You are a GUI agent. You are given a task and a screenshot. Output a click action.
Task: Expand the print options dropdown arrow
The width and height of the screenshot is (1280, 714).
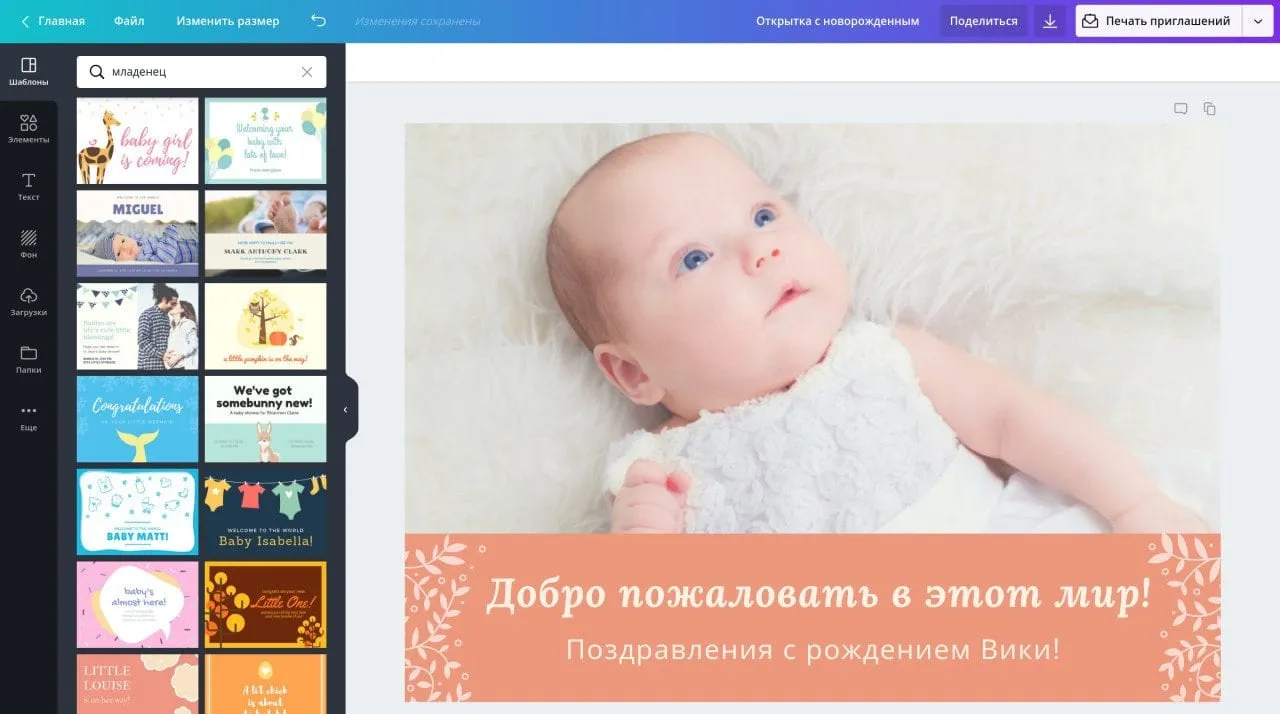tap(1257, 21)
